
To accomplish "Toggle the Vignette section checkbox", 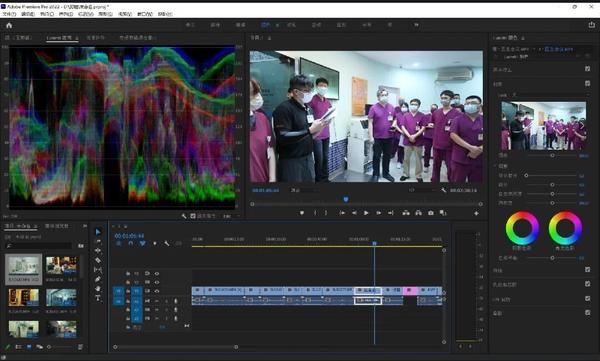I will (x=587, y=313).
